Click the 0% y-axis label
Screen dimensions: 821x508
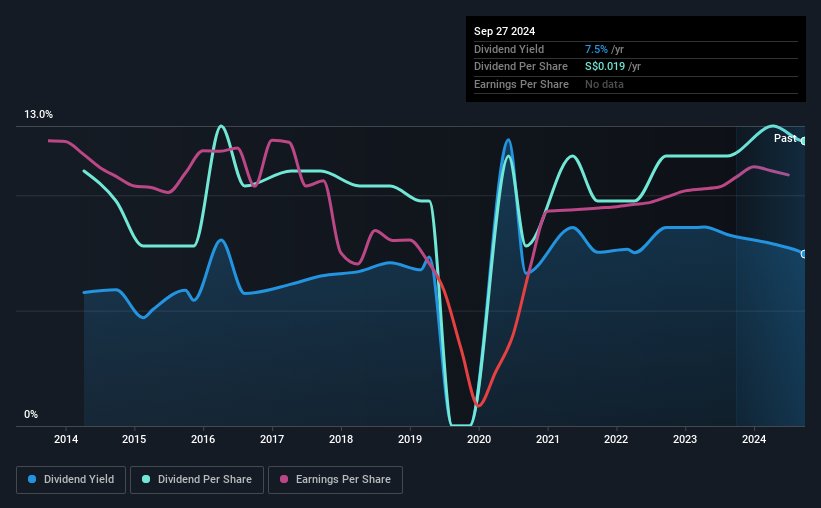click(31, 414)
